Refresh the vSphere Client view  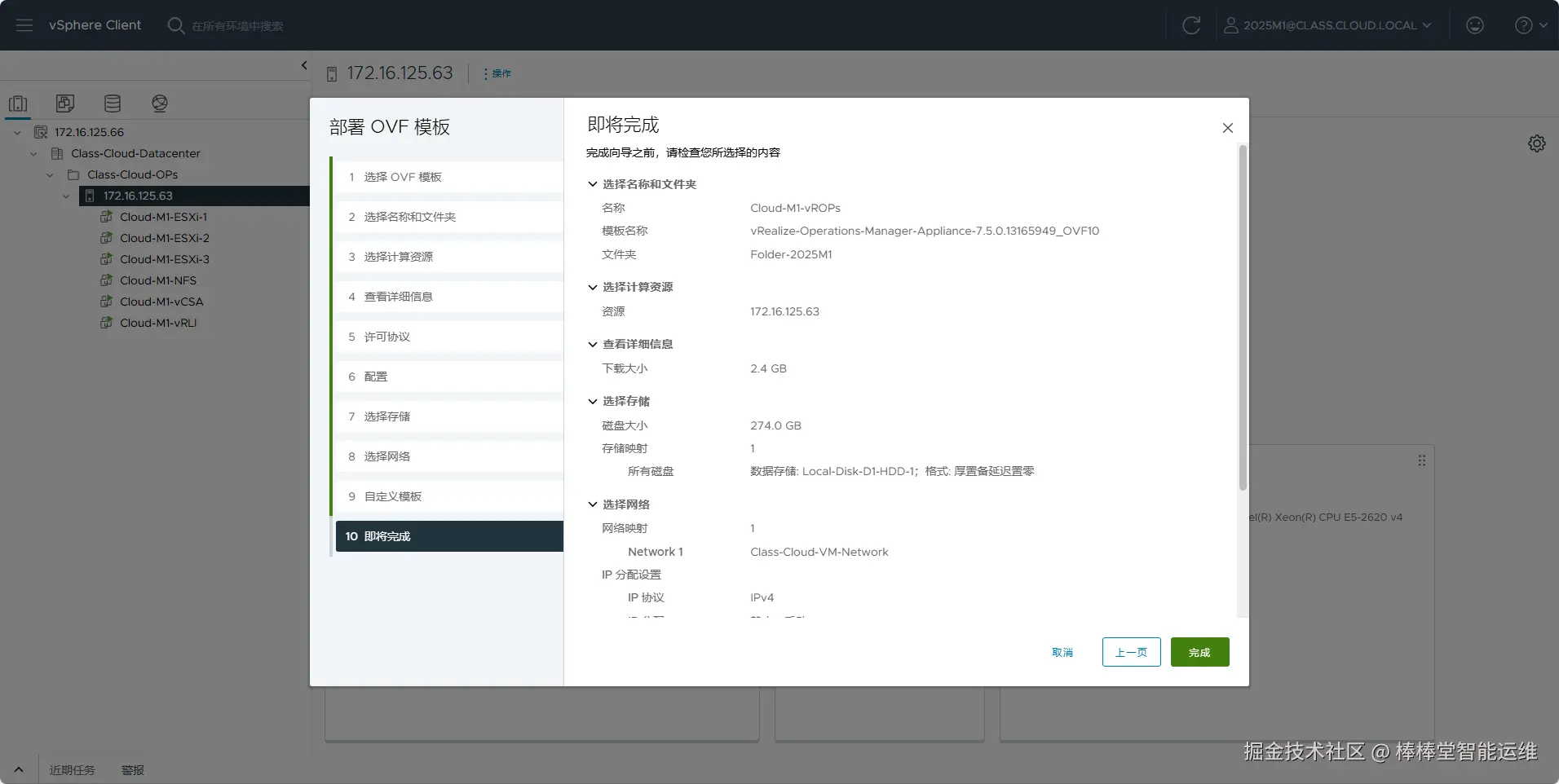coord(1191,25)
